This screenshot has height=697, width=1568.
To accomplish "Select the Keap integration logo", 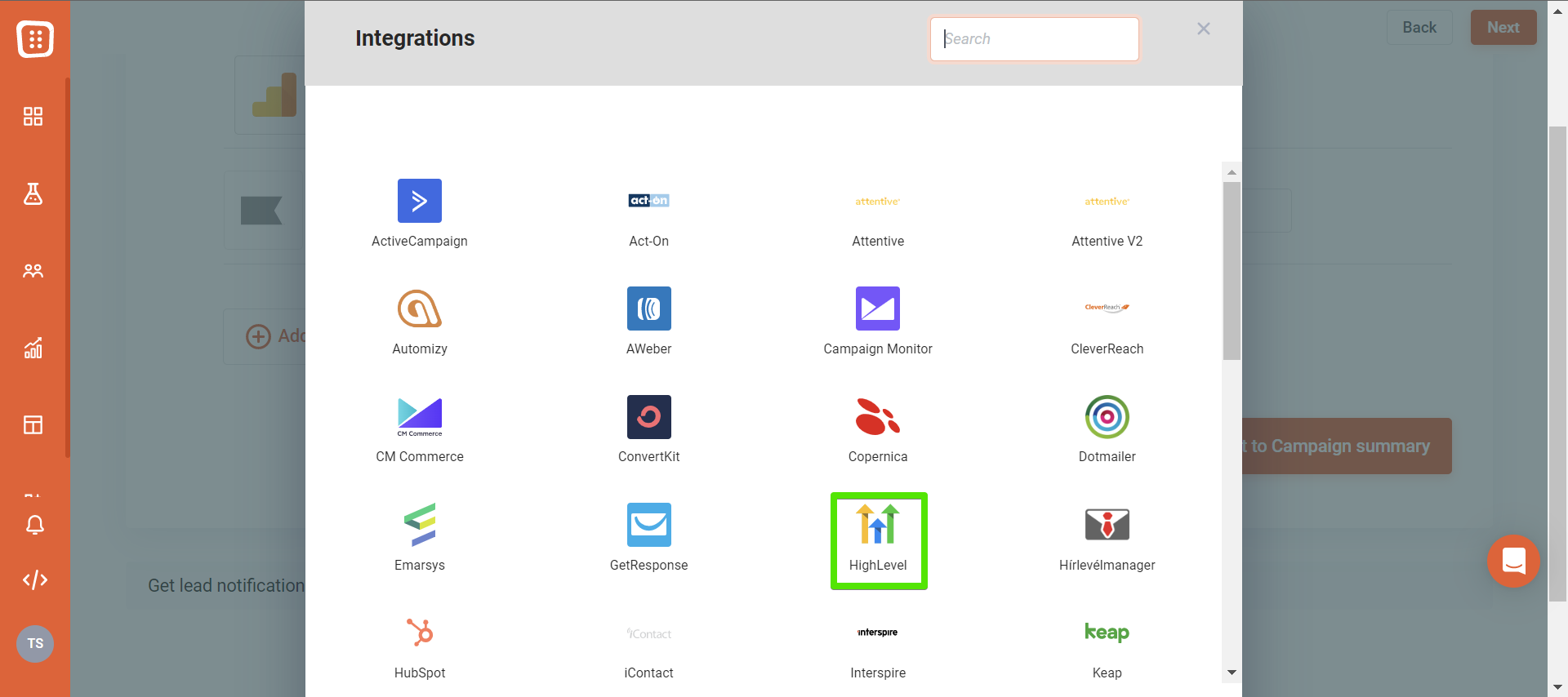I will coord(1107,632).
